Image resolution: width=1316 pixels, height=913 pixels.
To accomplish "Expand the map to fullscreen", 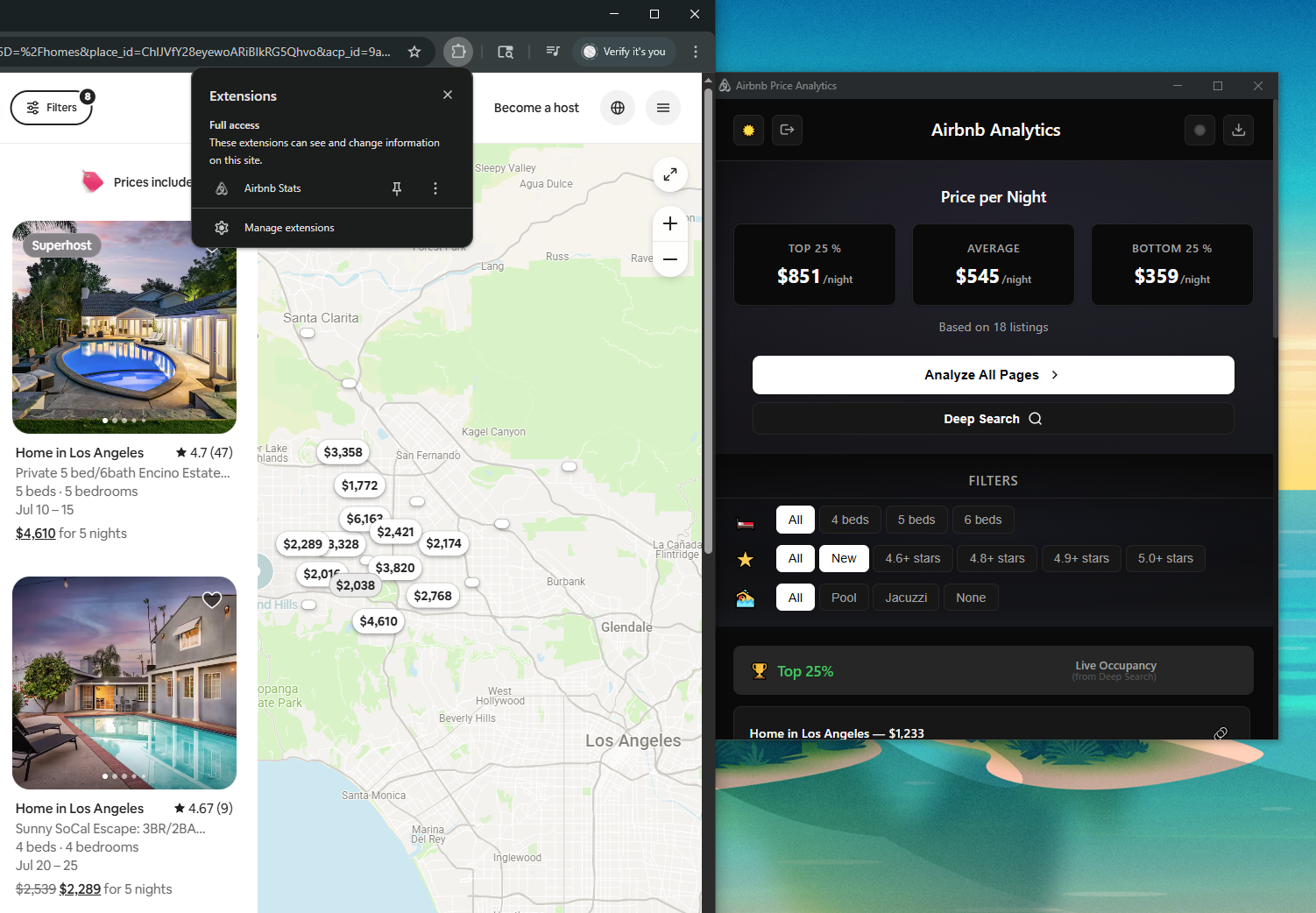I will click(670, 174).
